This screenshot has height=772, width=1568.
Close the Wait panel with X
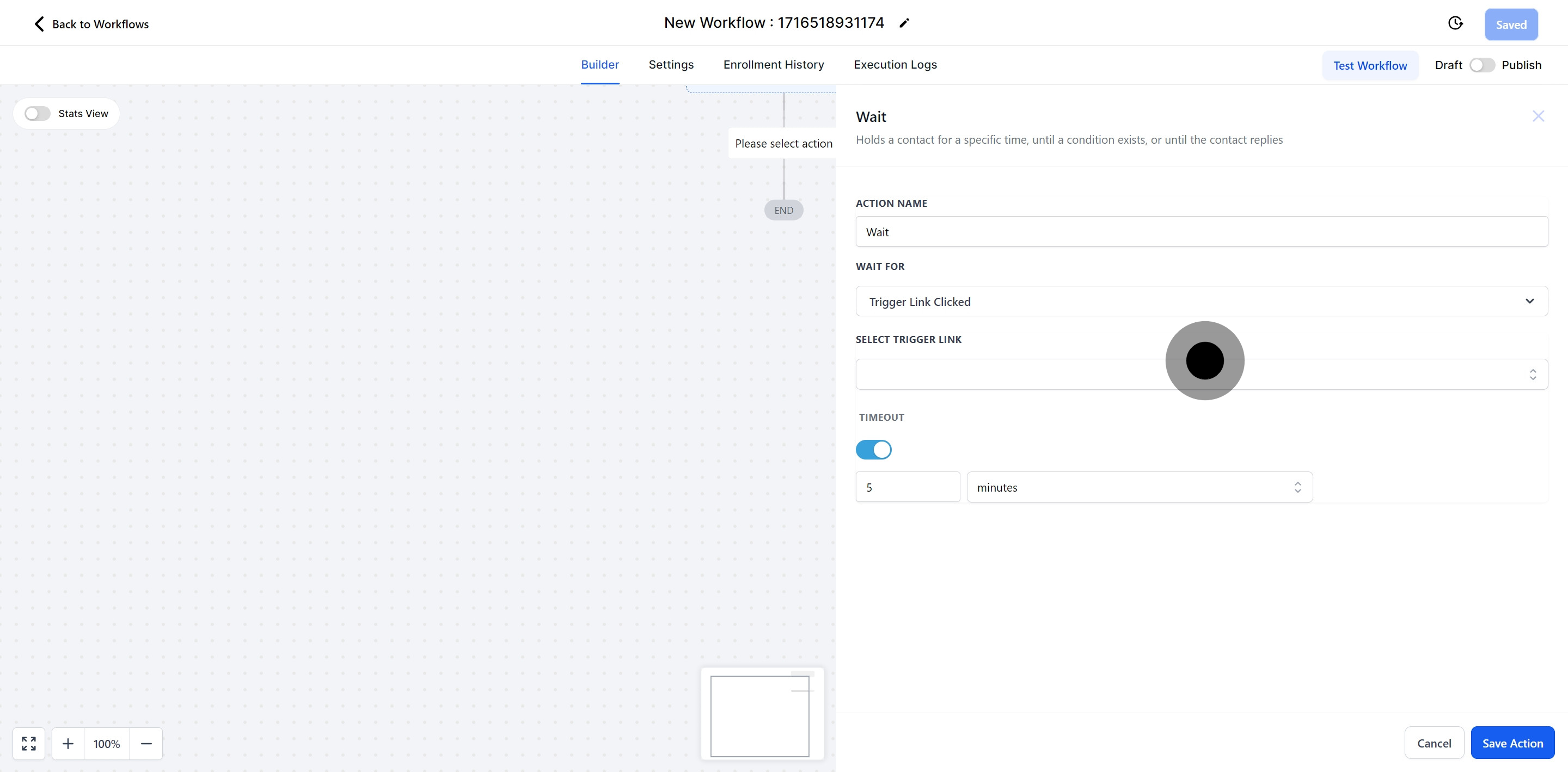(x=1538, y=117)
